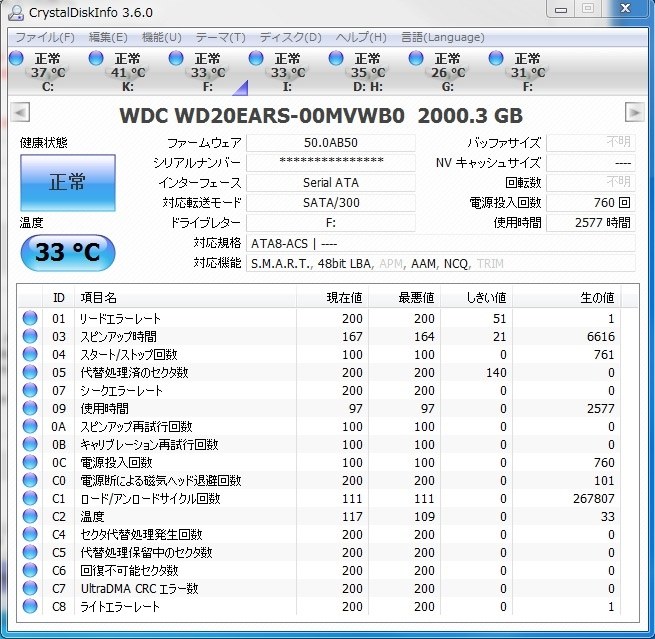Screen dimensions: 655x639
Task: Click status icon for 代替処理済のセクタ数 row
Action: pos(30,372)
